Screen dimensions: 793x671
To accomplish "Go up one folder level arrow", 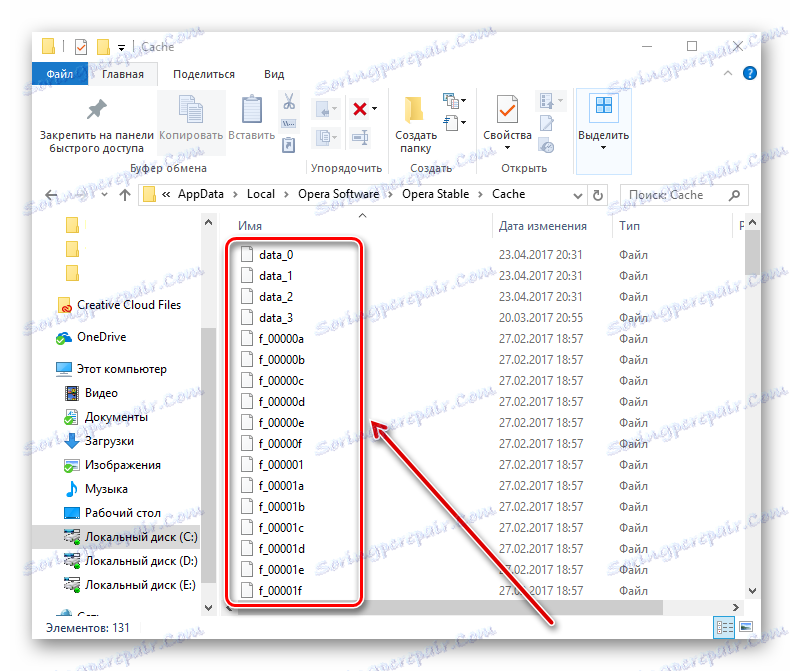I will point(125,195).
